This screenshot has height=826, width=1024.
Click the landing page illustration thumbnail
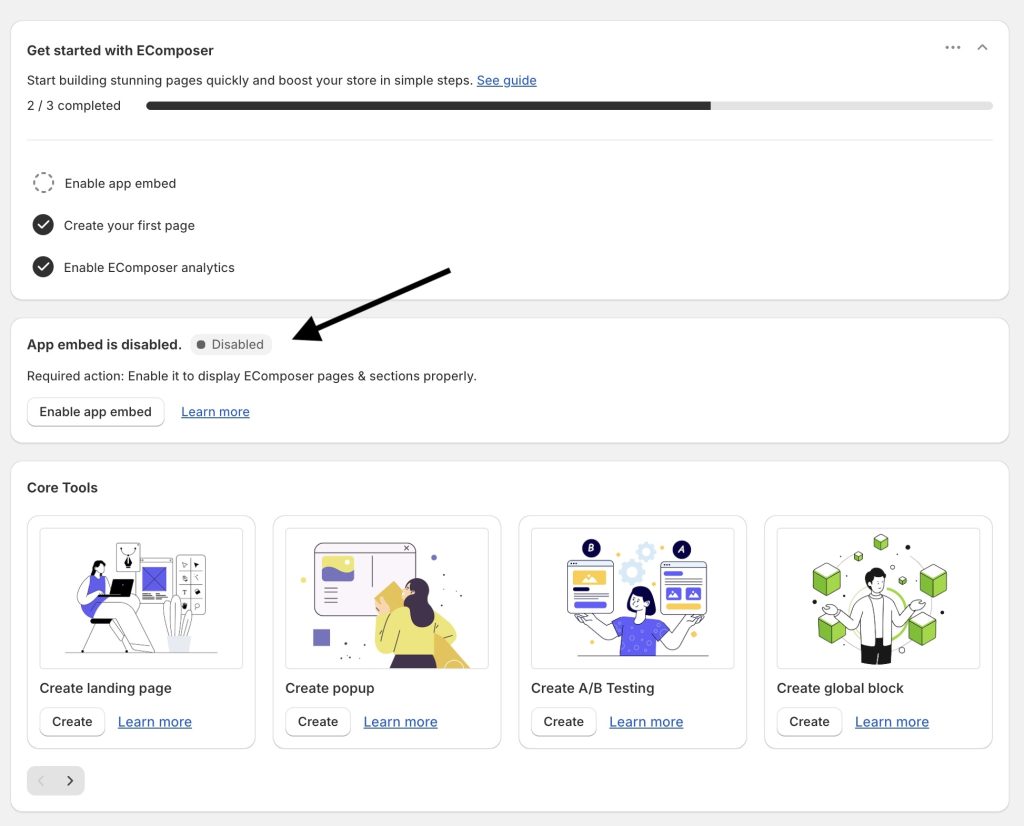(x=141, y=598)
